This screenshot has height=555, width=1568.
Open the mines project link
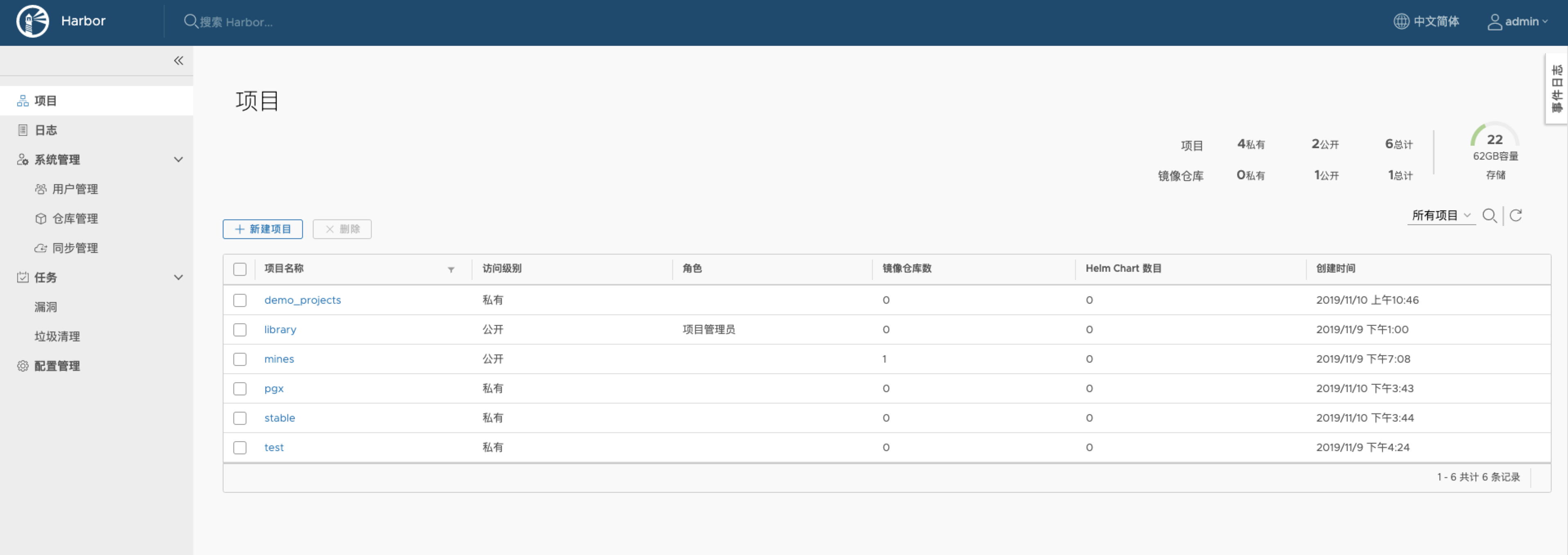point(279,359)
